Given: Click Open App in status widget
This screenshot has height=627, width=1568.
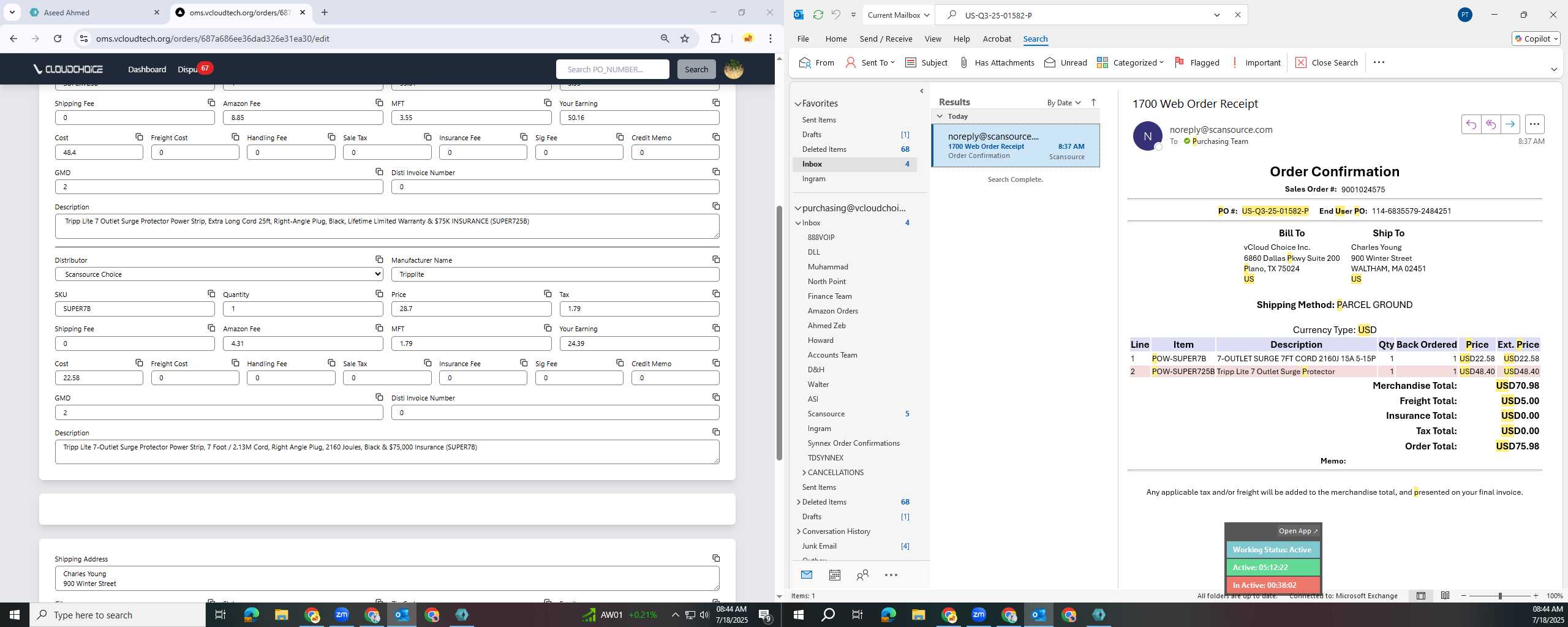Looking at the screenshot, I should point(1298,531).
